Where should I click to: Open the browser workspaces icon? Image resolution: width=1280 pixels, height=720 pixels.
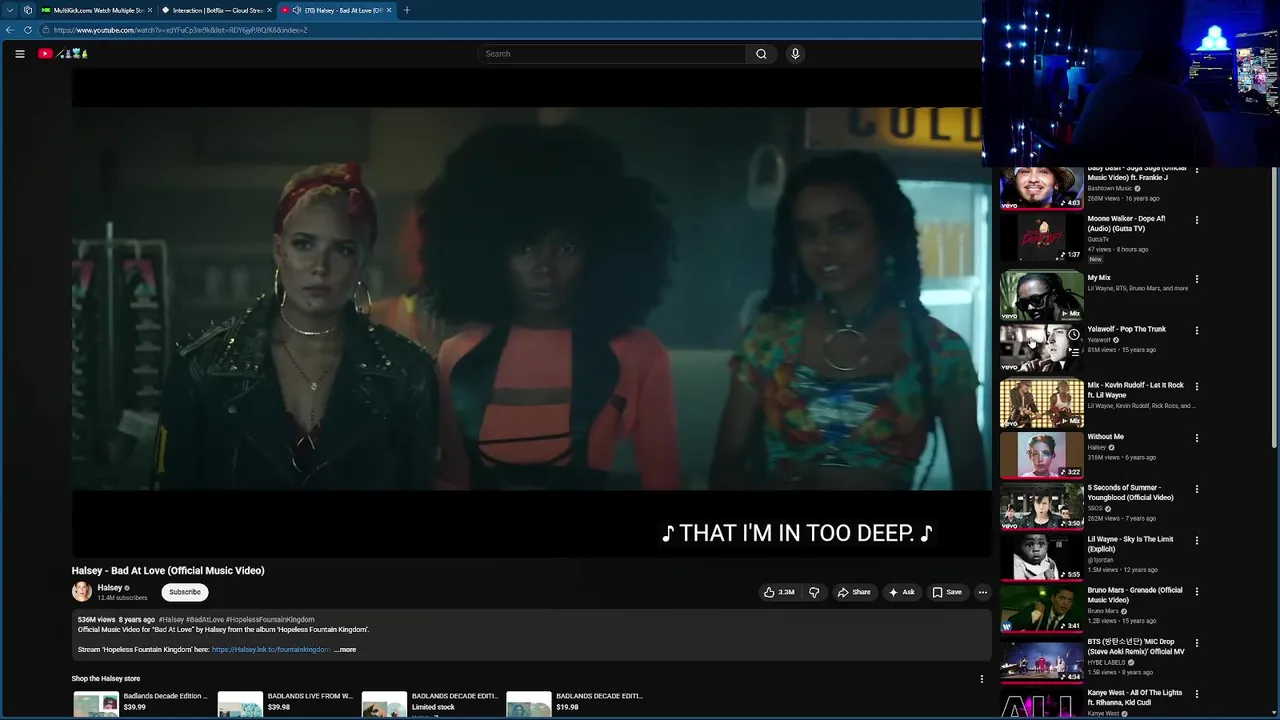[27, 10]
